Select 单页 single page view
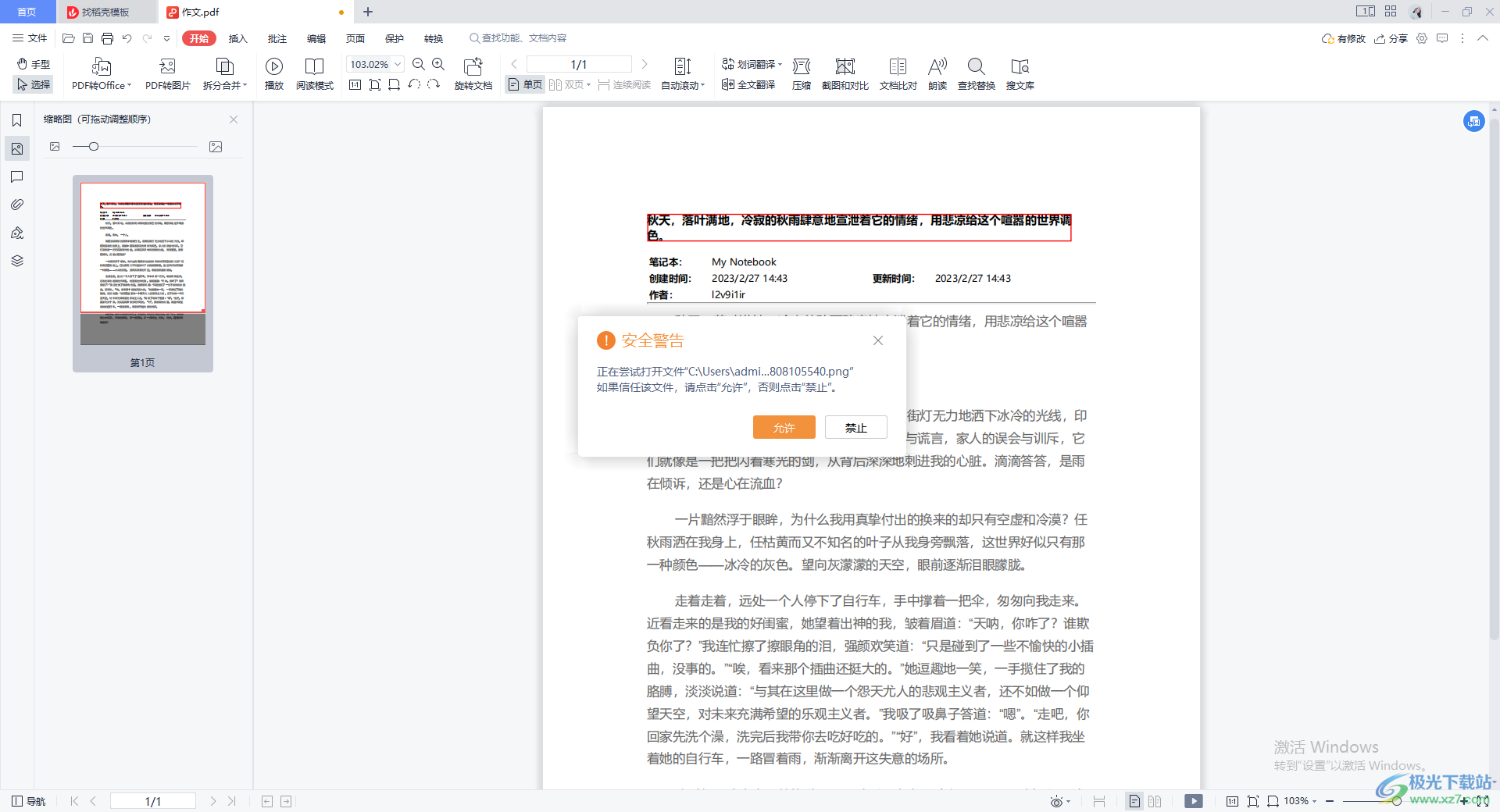The width and height of the screenshot is (1500, 812). coord(525,84)
